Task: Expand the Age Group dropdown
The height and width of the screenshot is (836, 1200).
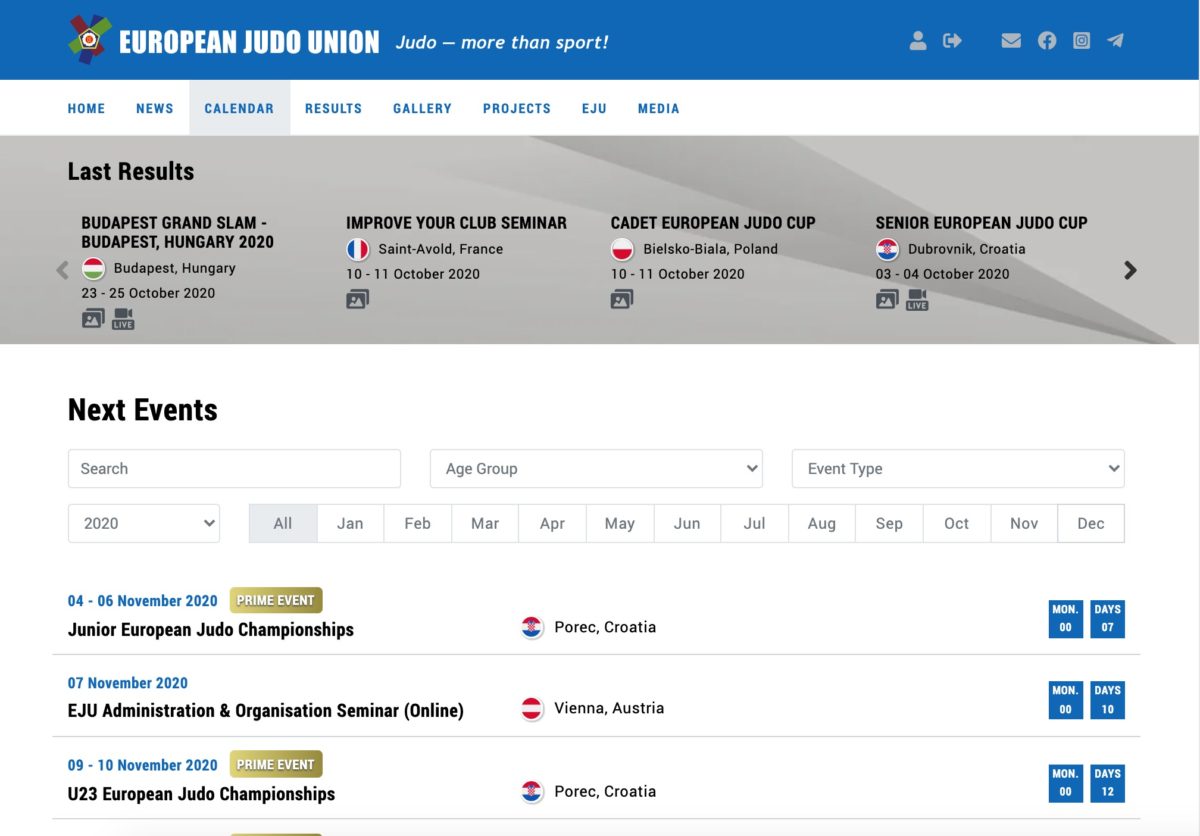Action: pos(596,469)
